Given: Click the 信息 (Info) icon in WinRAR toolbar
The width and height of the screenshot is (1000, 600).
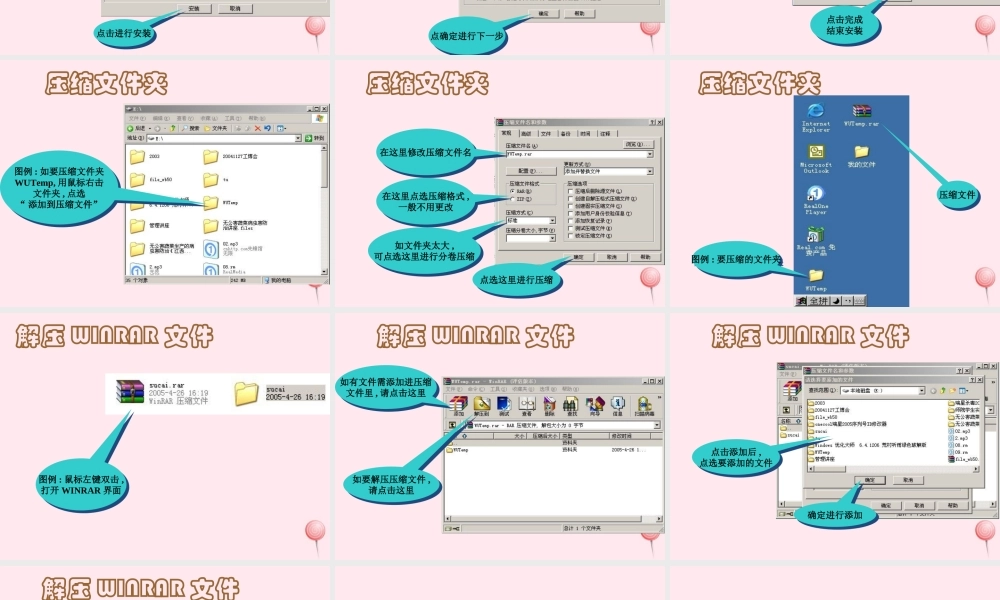Looking at the screenshot, I should pos(617,406).
